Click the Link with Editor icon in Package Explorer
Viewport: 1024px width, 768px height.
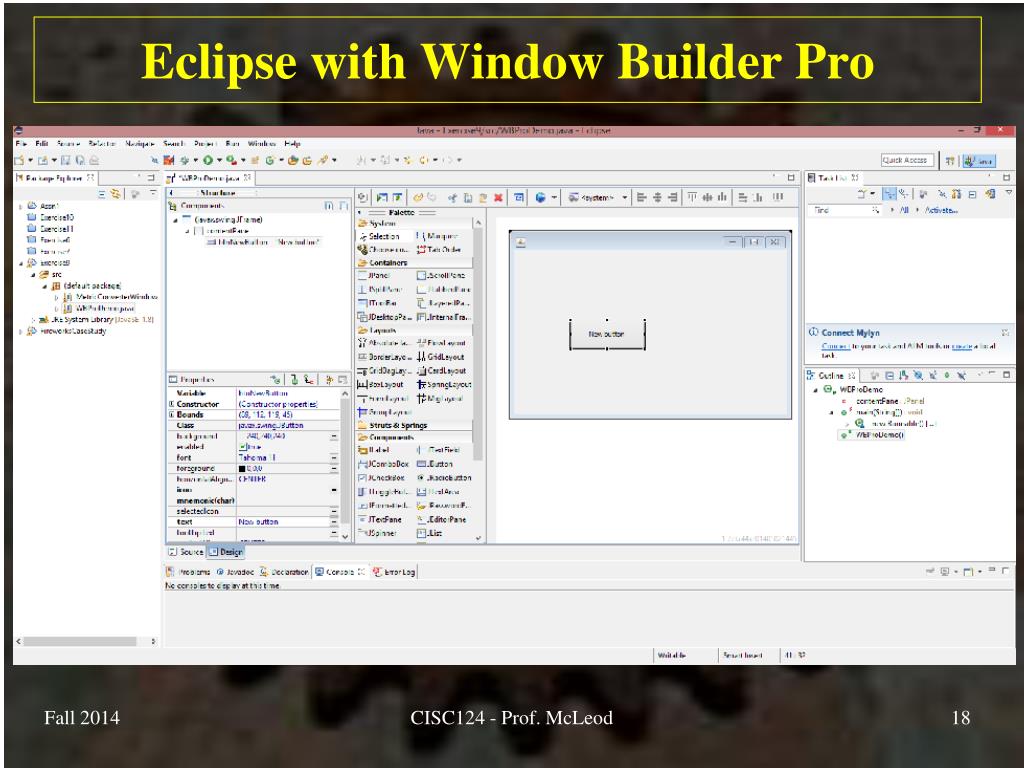coord(116,193)
